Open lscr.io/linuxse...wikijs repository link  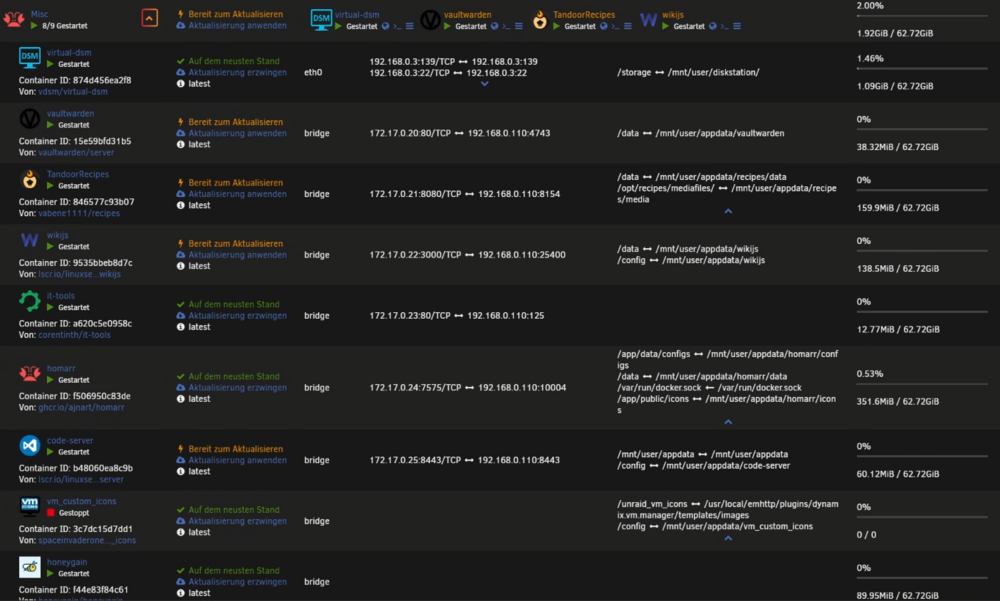[x=79, y=274]
